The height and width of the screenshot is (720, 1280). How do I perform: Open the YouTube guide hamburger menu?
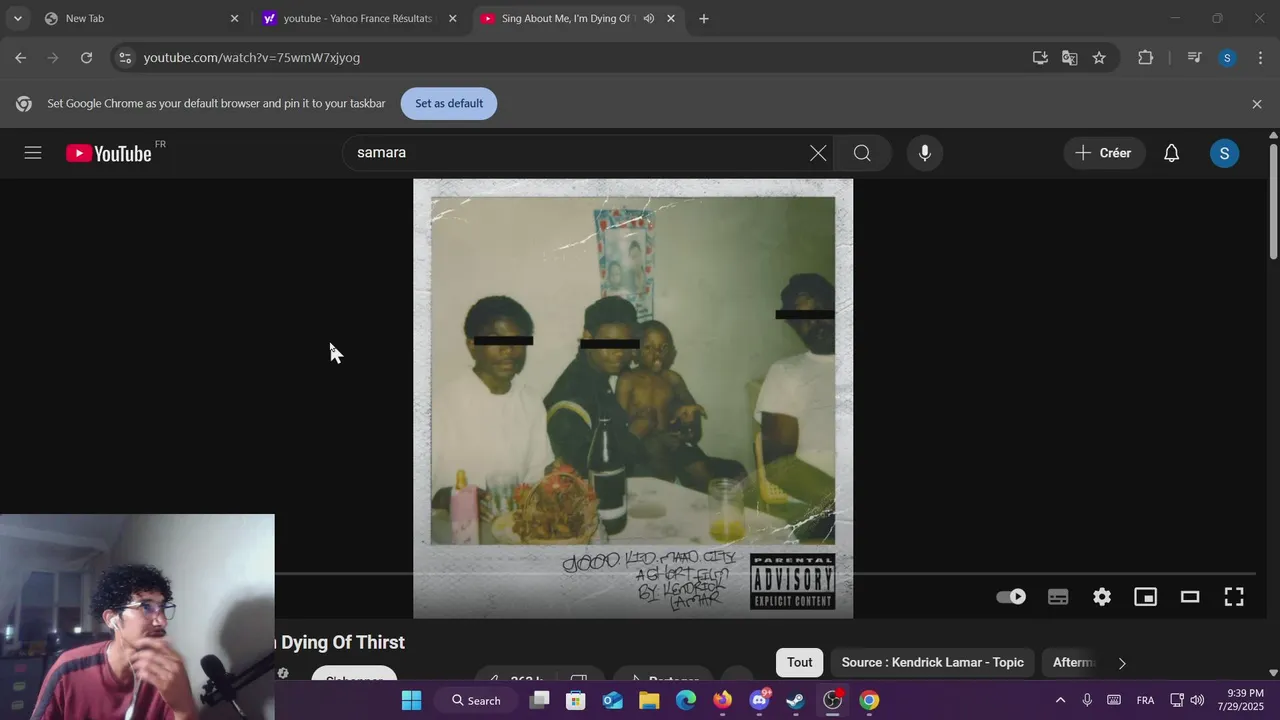click(x=33, y=153)
